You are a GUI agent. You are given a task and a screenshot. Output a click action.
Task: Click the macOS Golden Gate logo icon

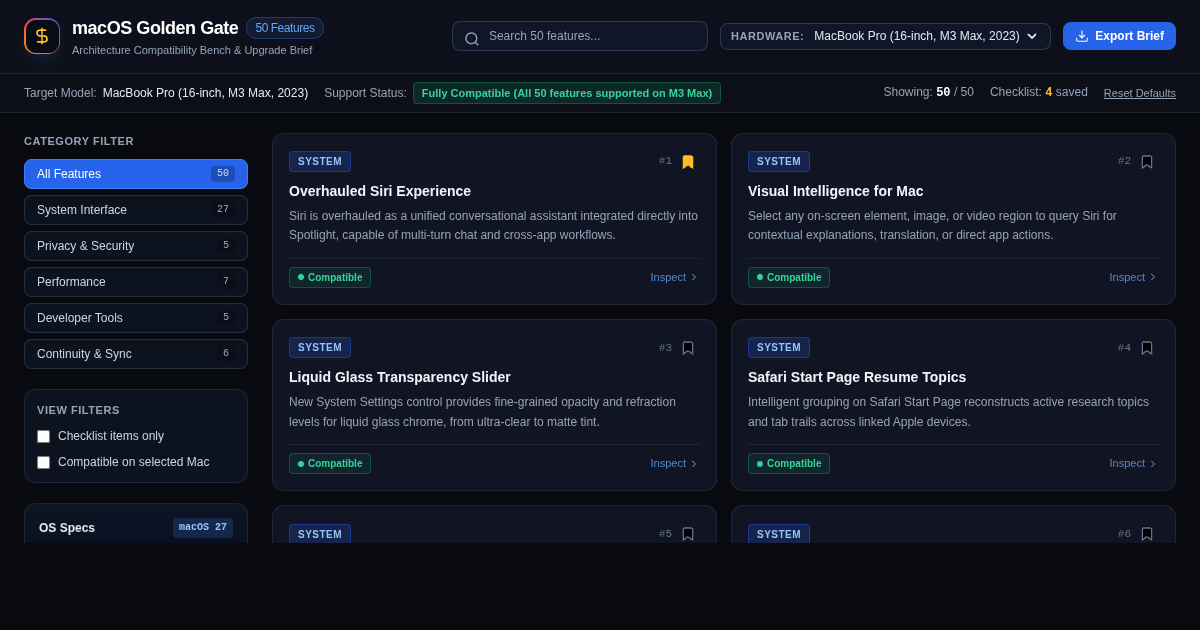(42, 36)
